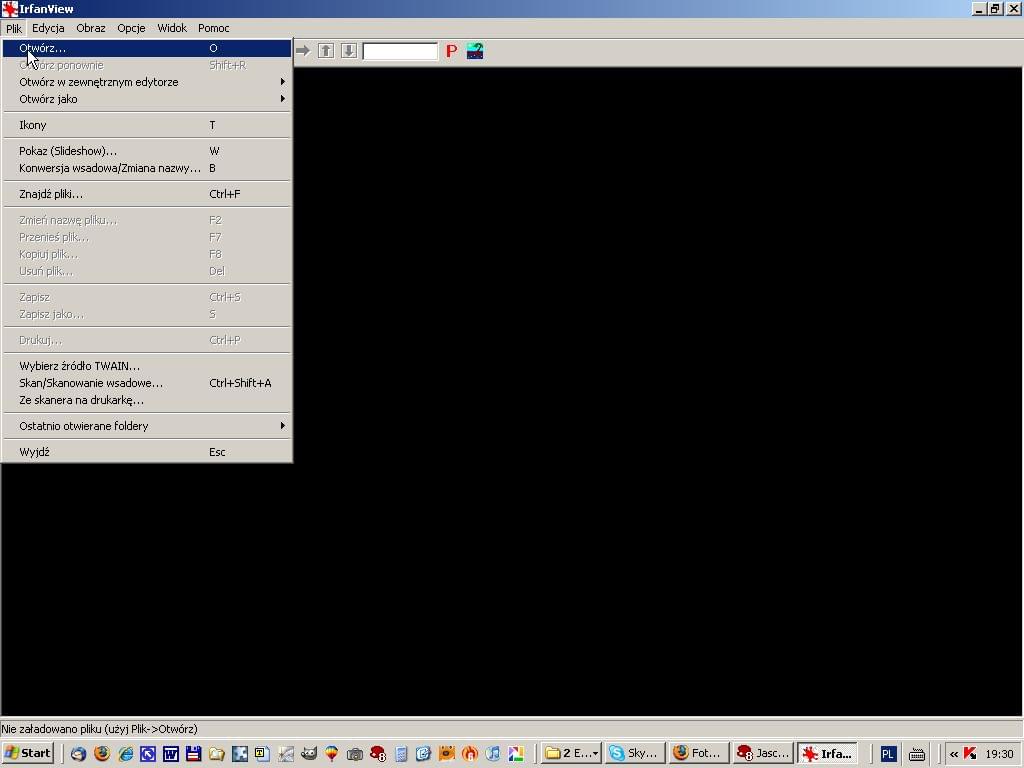Viewport: 1024px width, 768px height.
Task: Click the About IrfanView help icon
Action: (x=475, y=51)
